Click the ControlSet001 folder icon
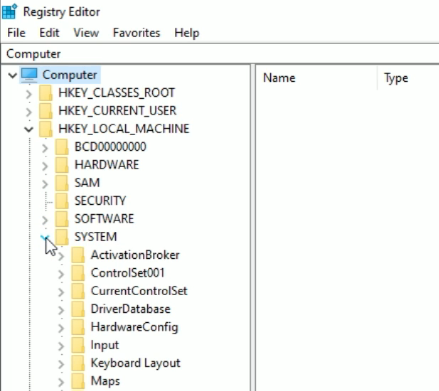439x391 pixels. pyautogui.click(x=78, y=273)
